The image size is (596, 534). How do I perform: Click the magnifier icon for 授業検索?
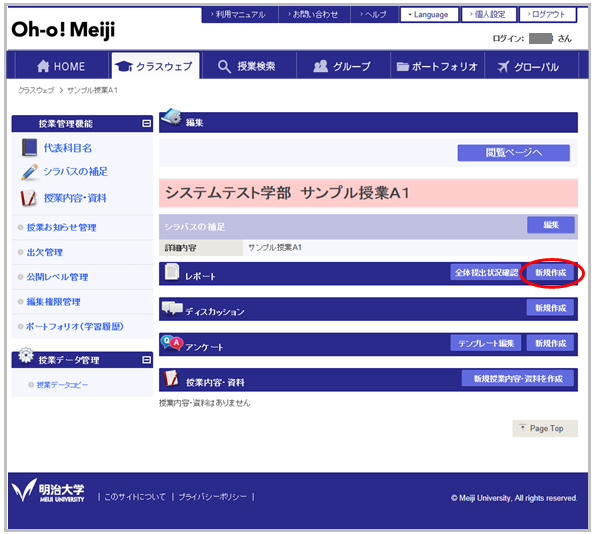click(x=224, y=67)
